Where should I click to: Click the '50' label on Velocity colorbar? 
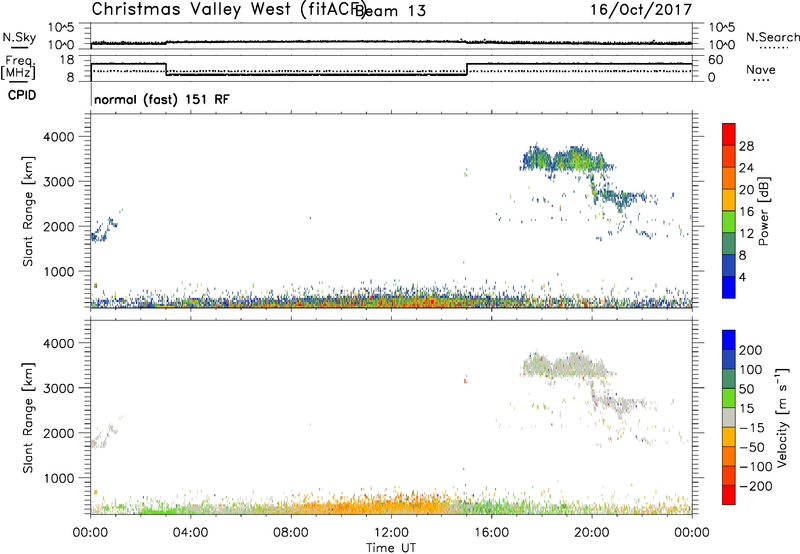click(x=746, y=389)
